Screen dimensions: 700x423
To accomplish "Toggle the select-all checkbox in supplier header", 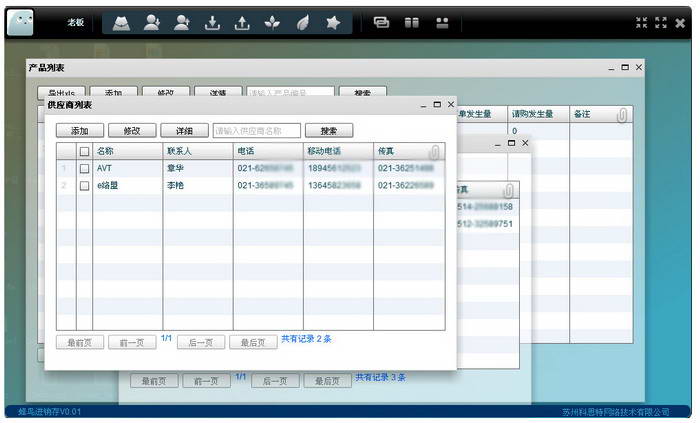I will (84, 152).
